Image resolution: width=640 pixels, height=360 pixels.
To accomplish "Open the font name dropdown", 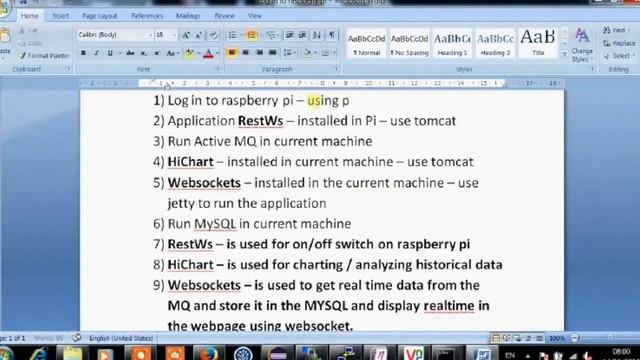I will tap(151, 35).
